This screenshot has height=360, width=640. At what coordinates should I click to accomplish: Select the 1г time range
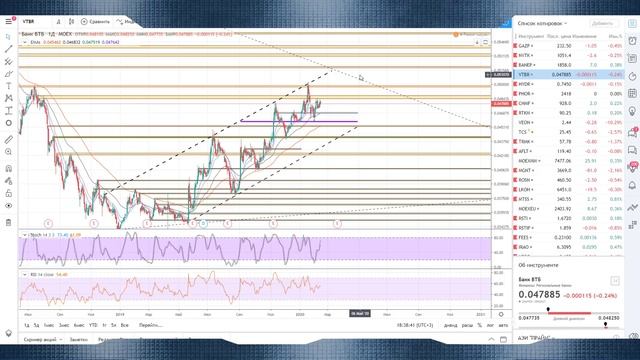click(104, 325)
